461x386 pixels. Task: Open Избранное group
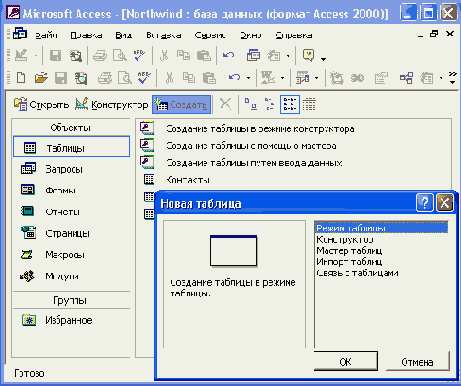click(x=69, y=320)
